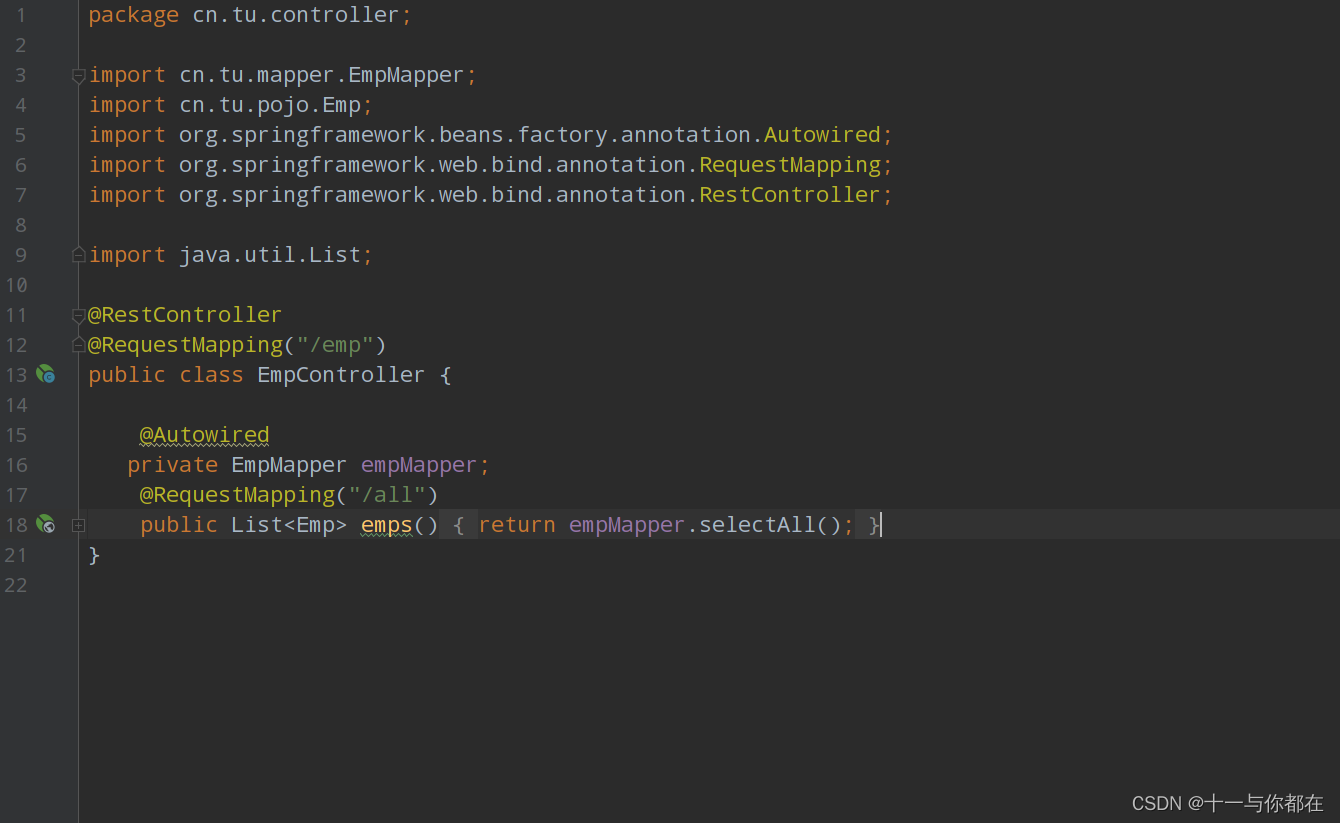Click the EmpController class name

coord(341,375)
